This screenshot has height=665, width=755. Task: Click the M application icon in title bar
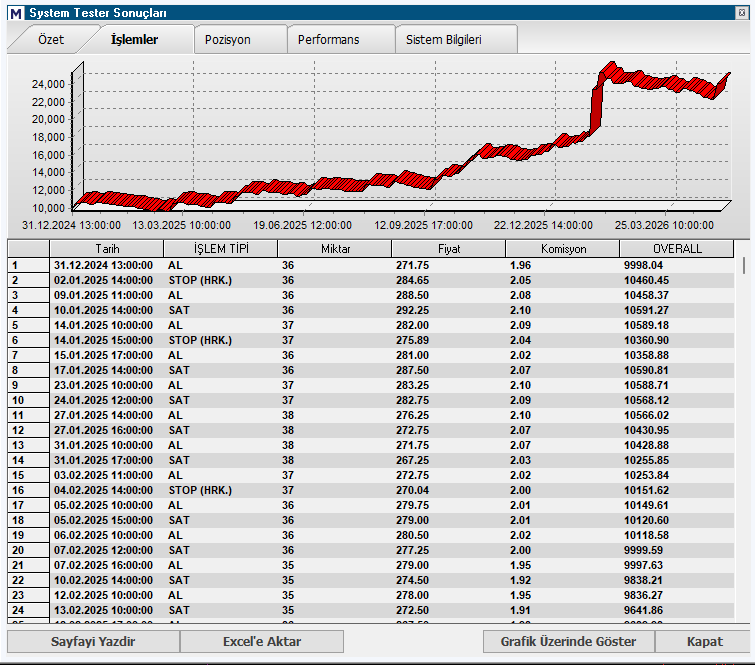16,13
